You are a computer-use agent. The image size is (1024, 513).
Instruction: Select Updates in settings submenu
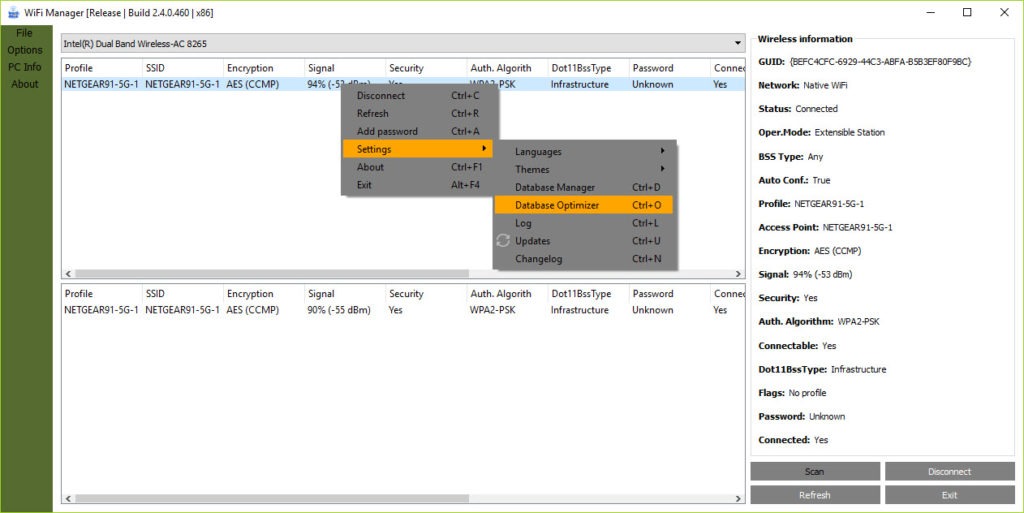tap(584, 241)
